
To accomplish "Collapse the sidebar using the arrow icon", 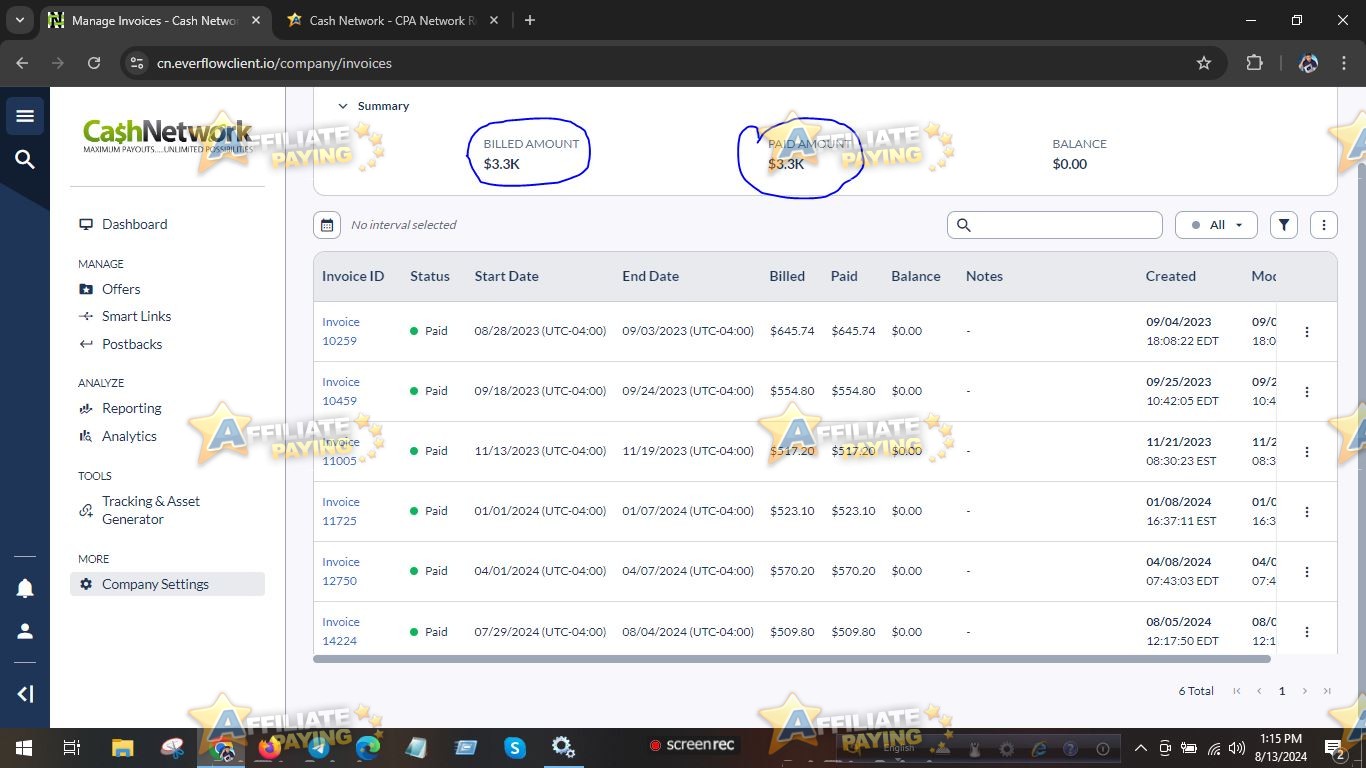I will 25,693.
